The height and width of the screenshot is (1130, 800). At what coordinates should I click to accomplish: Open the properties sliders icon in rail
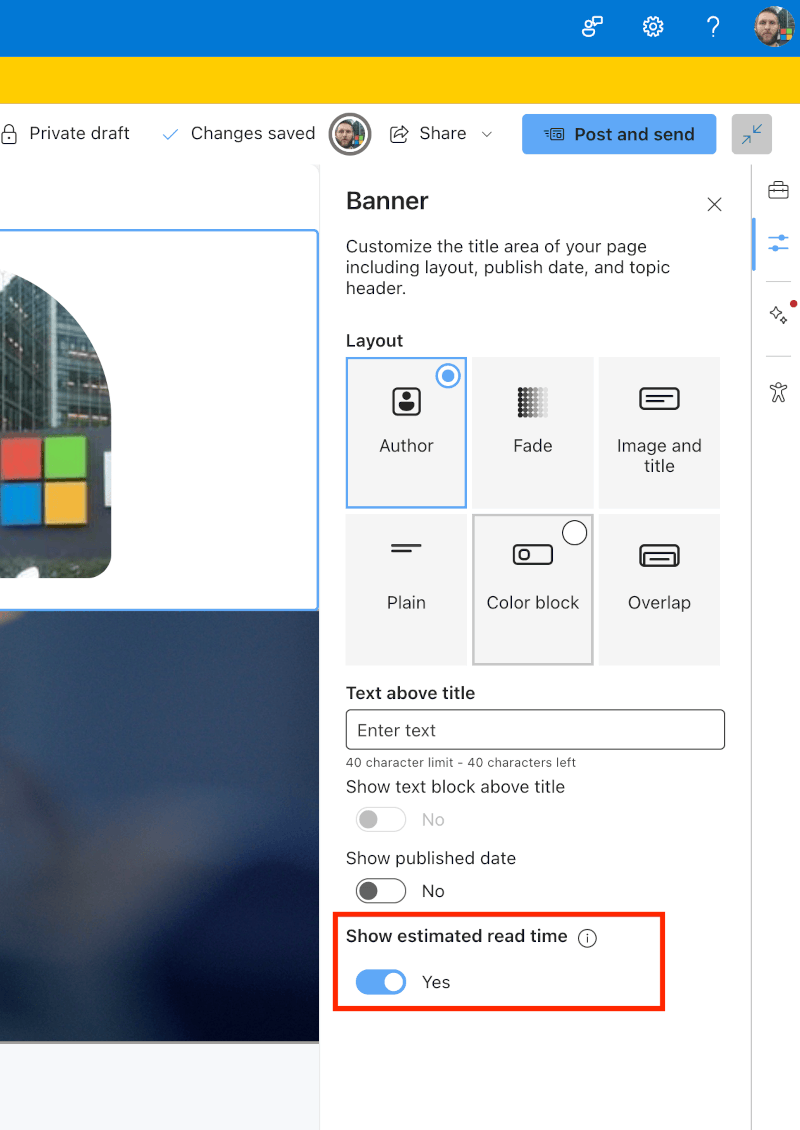point(778,243)
